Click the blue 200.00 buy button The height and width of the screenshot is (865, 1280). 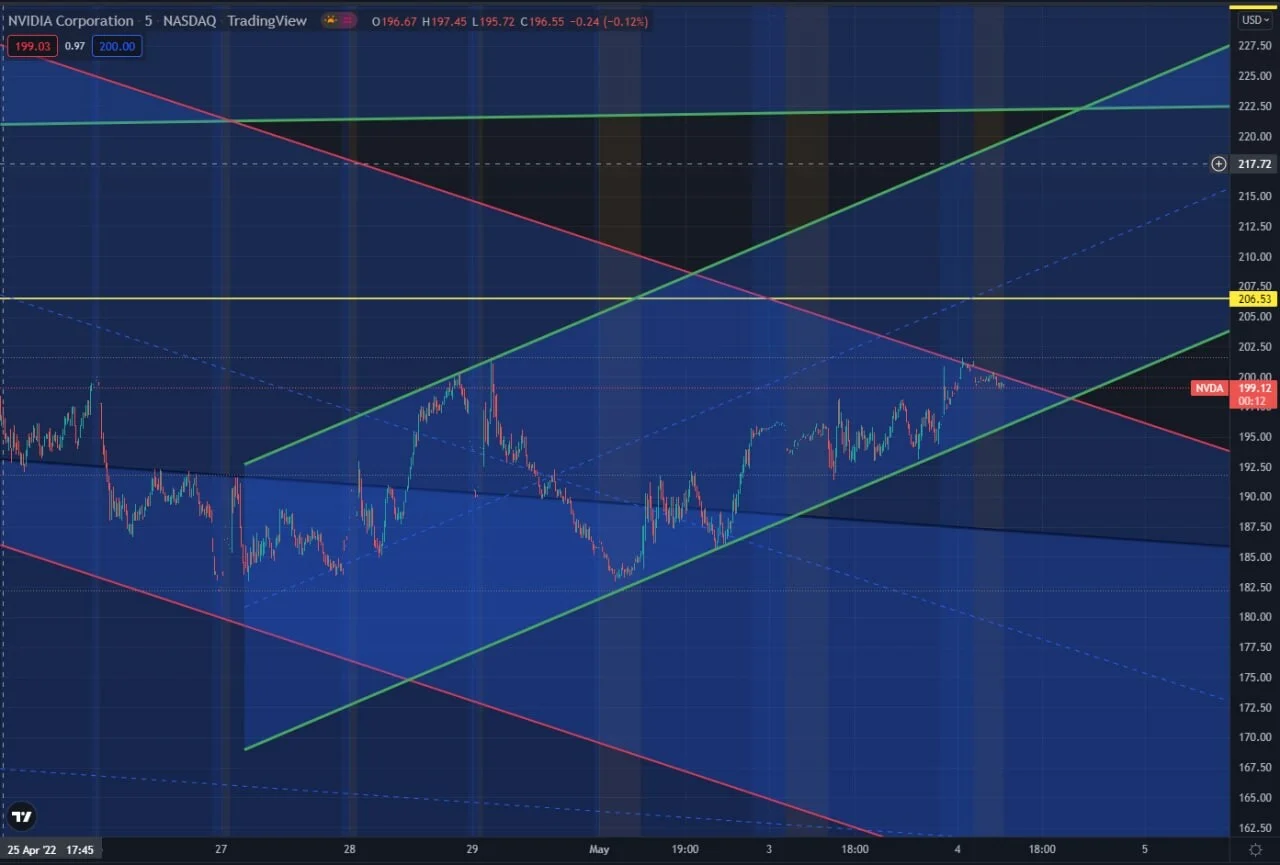117,46
